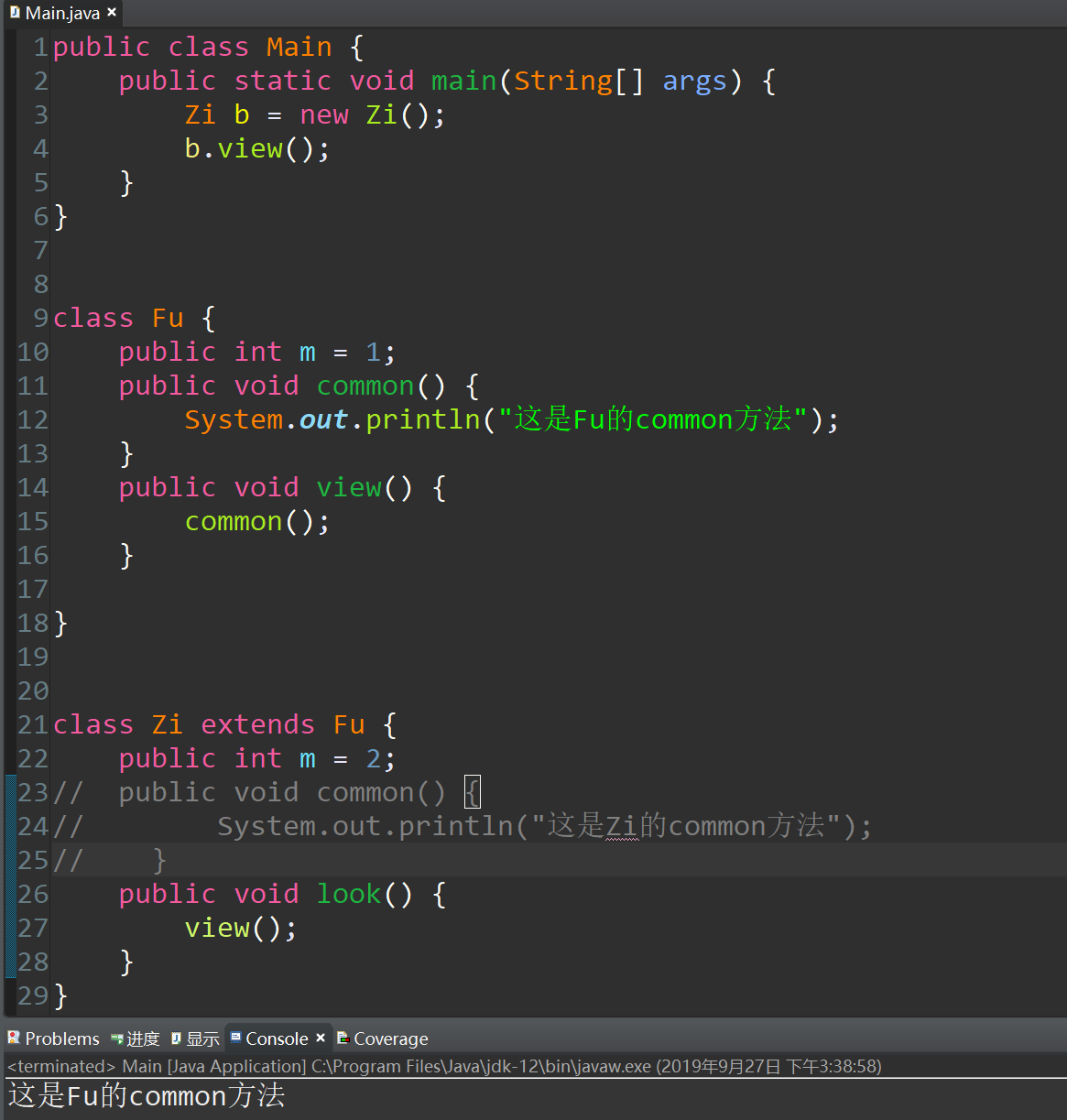Click view method declaration on line 14

(349, 487)
